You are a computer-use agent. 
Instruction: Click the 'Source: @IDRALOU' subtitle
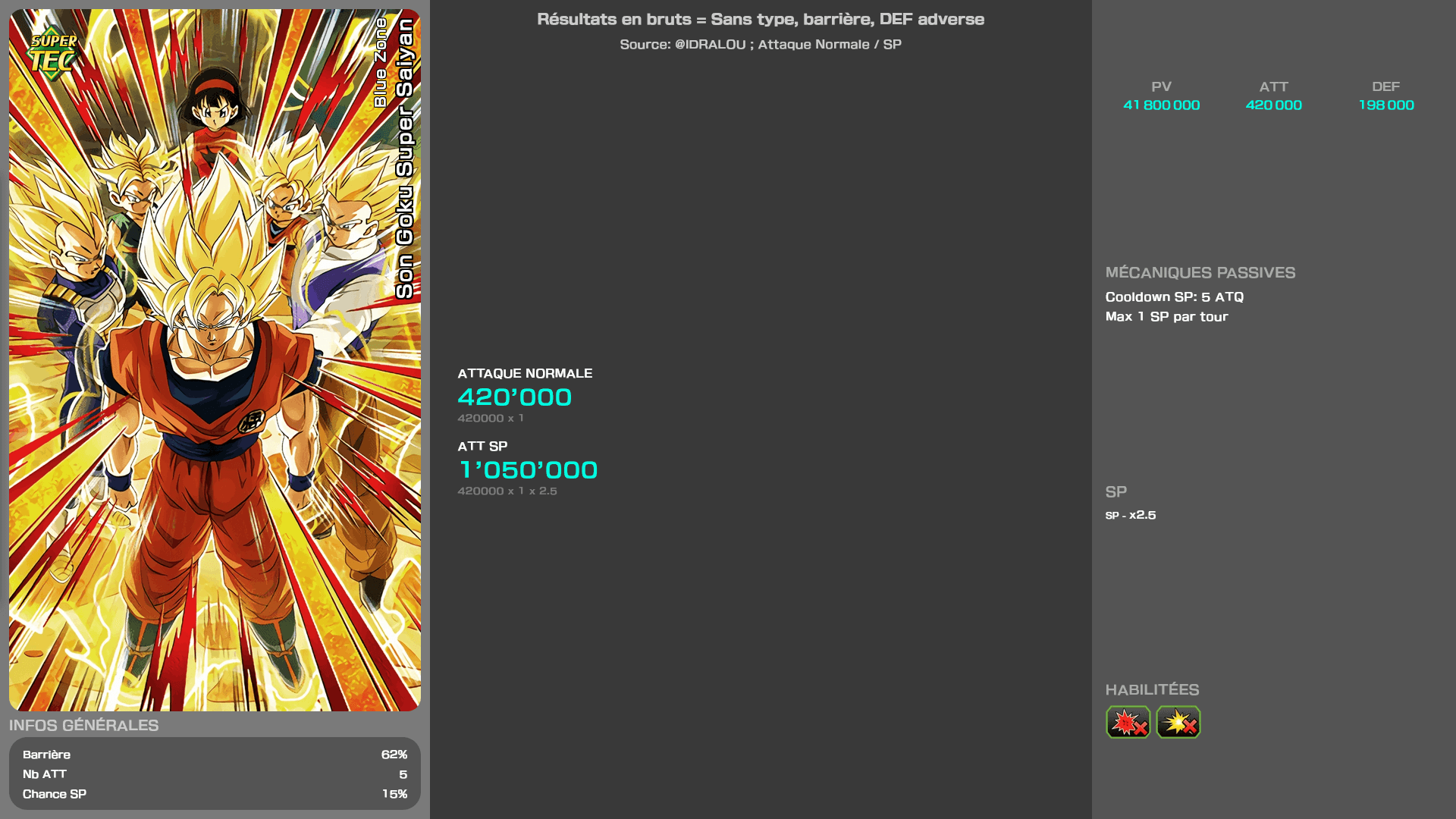(x=761, y=45)
